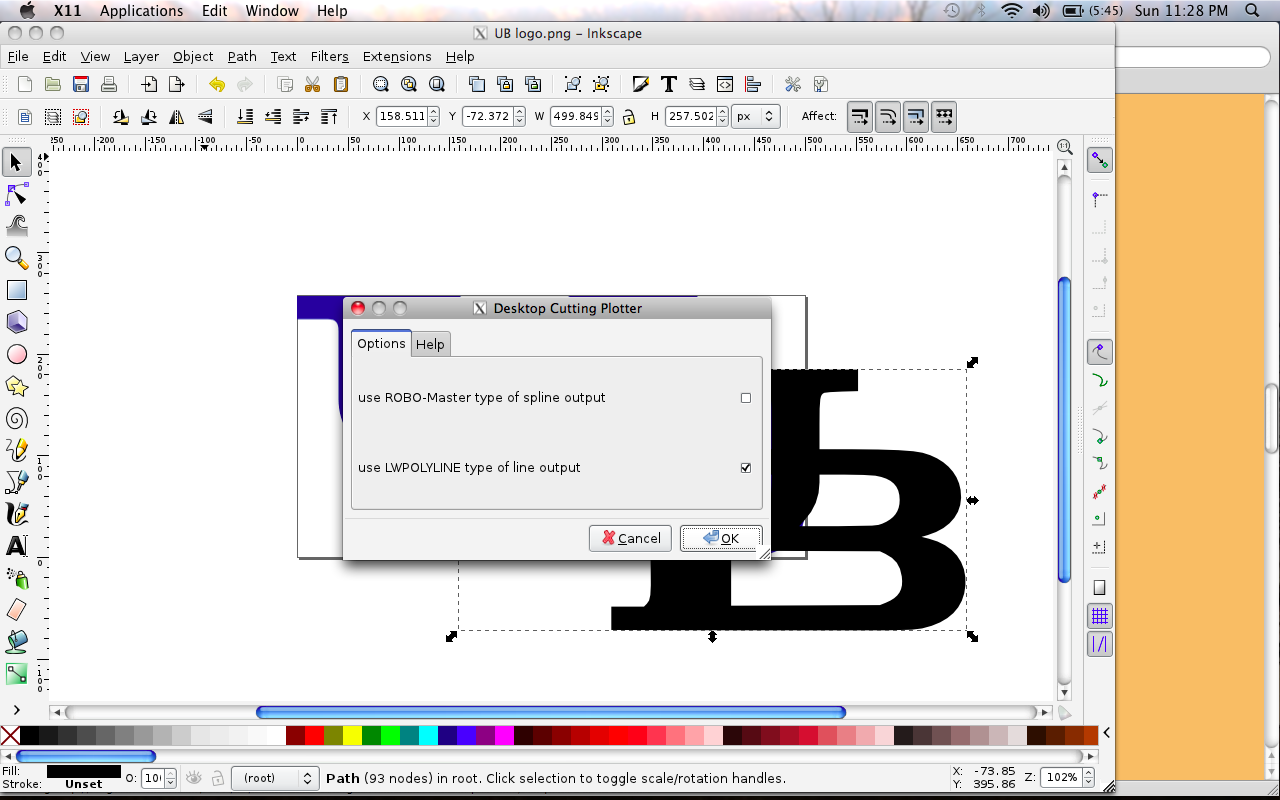Viewport: 1280px width, 800px height.
Task: Open the (root) layer dropdown
Action: (x=275, y=778)
